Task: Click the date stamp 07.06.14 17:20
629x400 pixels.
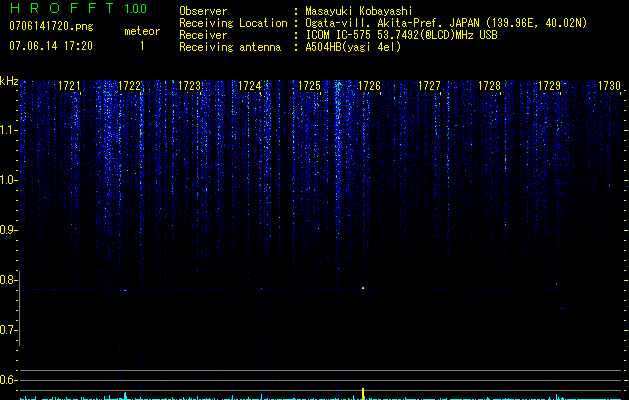Action: [x=51, y=46]
